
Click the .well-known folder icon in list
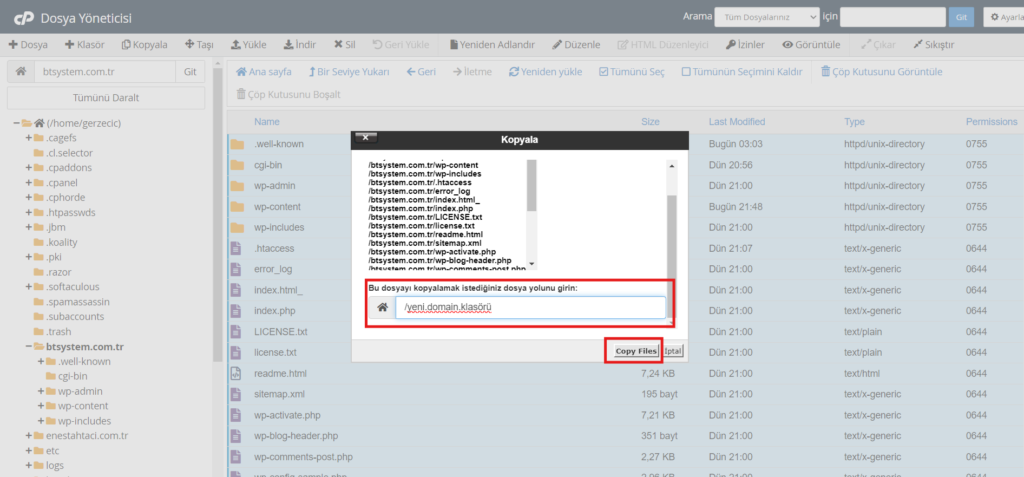(236, 144)
